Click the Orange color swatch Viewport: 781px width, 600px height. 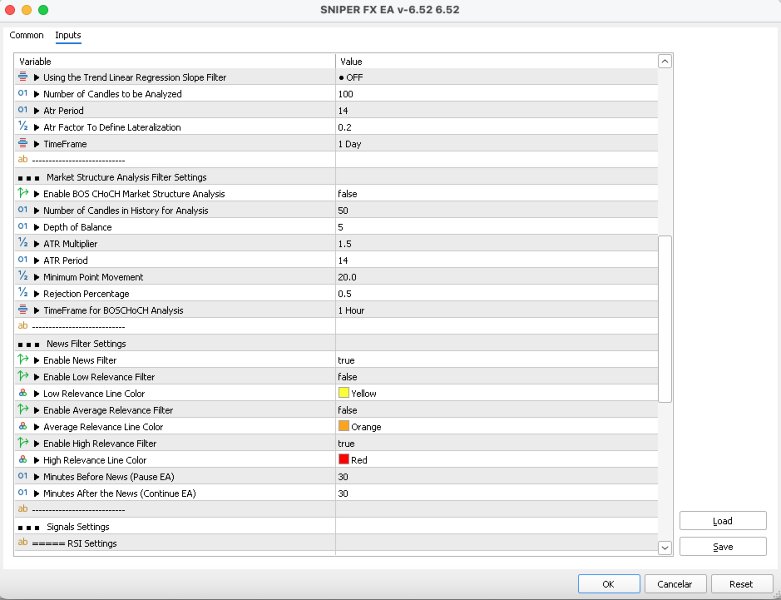(x=344, y=426)
